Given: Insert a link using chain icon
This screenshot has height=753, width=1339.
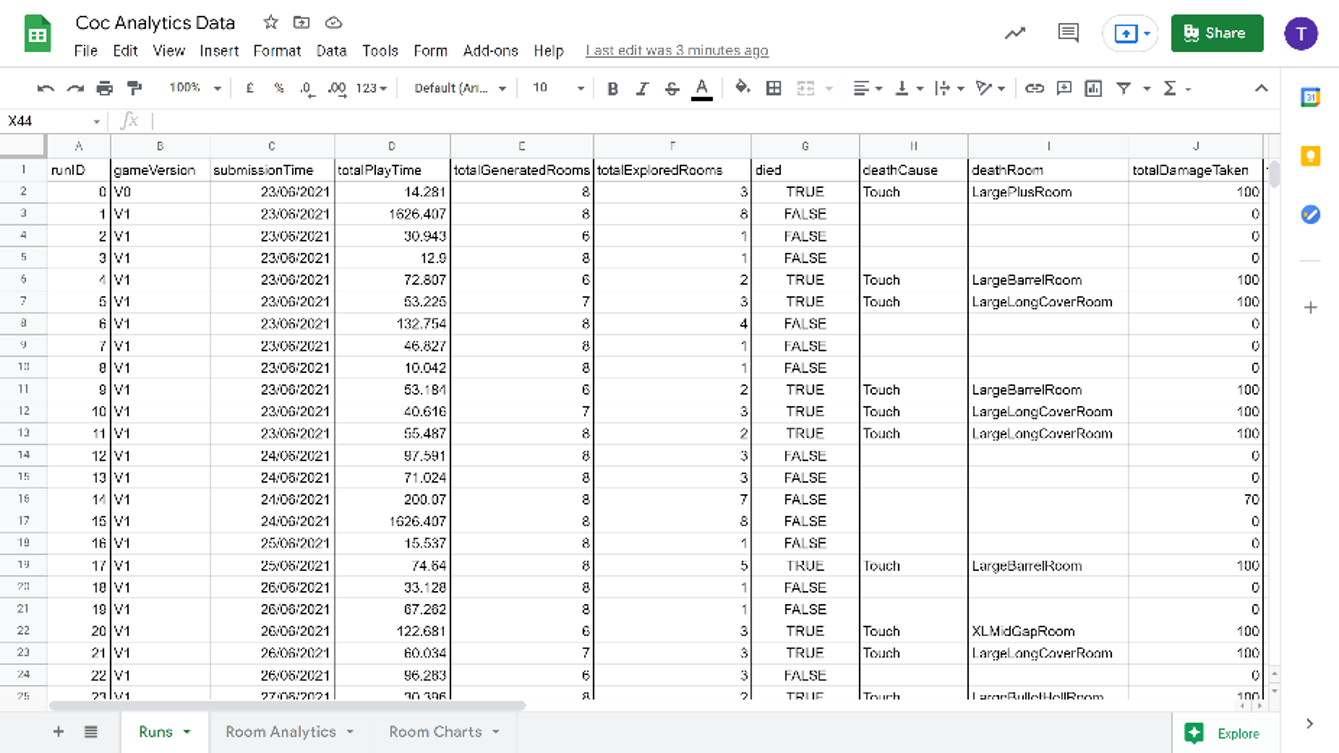Looking at the screenshot, I should 1034,88.
